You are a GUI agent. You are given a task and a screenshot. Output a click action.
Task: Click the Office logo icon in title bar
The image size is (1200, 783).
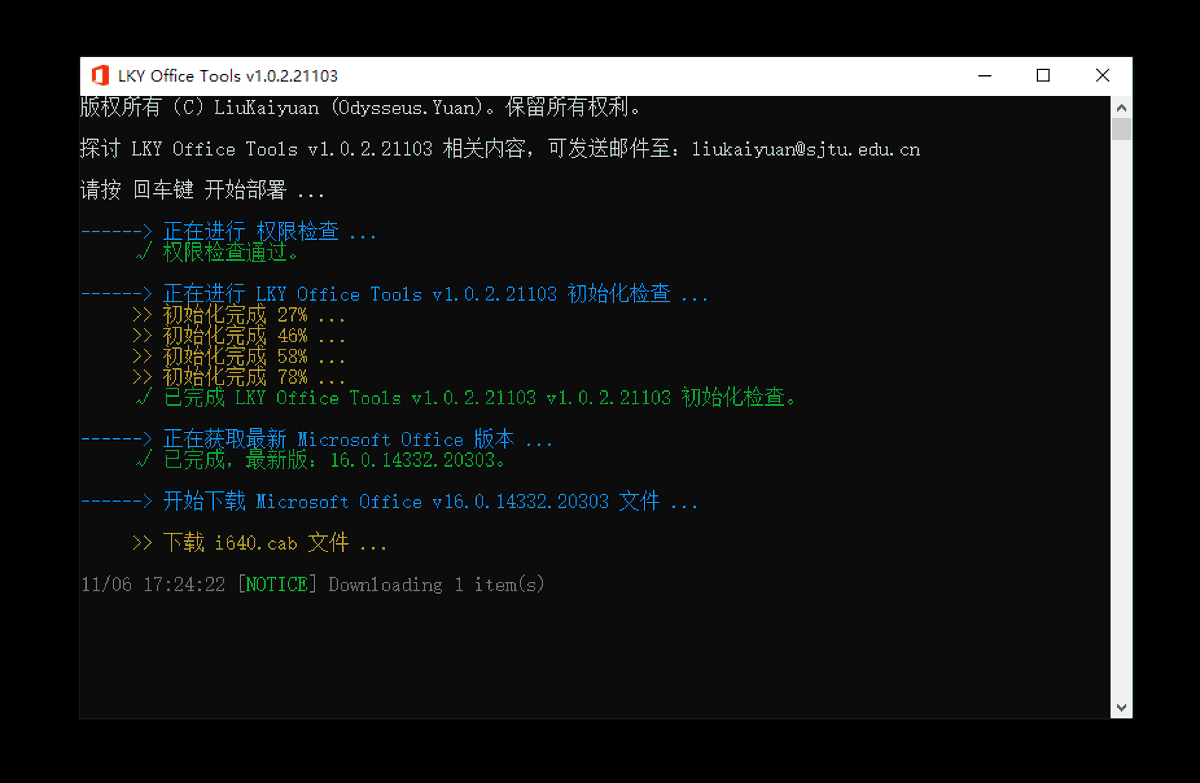pyautogui.click(x=100, y=76)
